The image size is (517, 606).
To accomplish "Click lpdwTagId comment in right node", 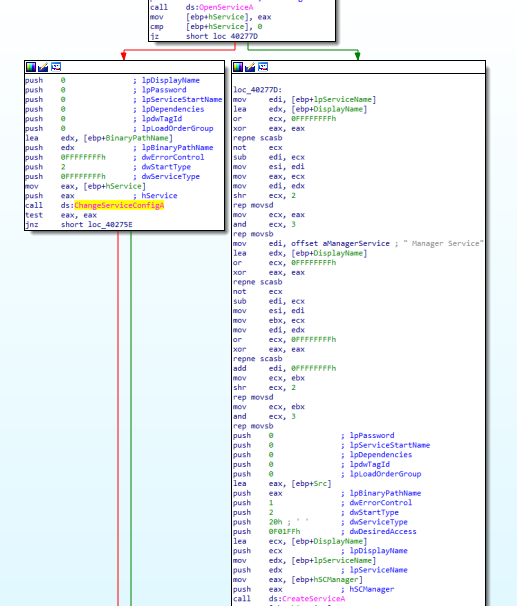I will pos(369,464).
